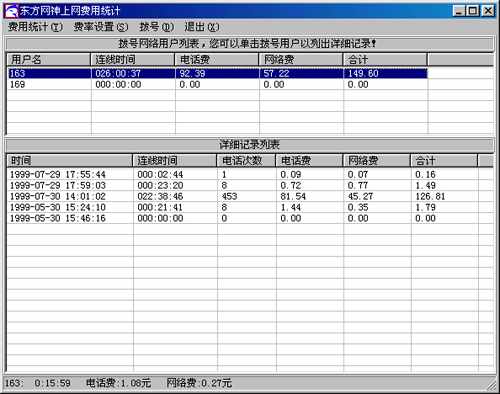Click network fee 45.27 cell
This screenshot has width=500, height=394.
click(x=360, y=196)
